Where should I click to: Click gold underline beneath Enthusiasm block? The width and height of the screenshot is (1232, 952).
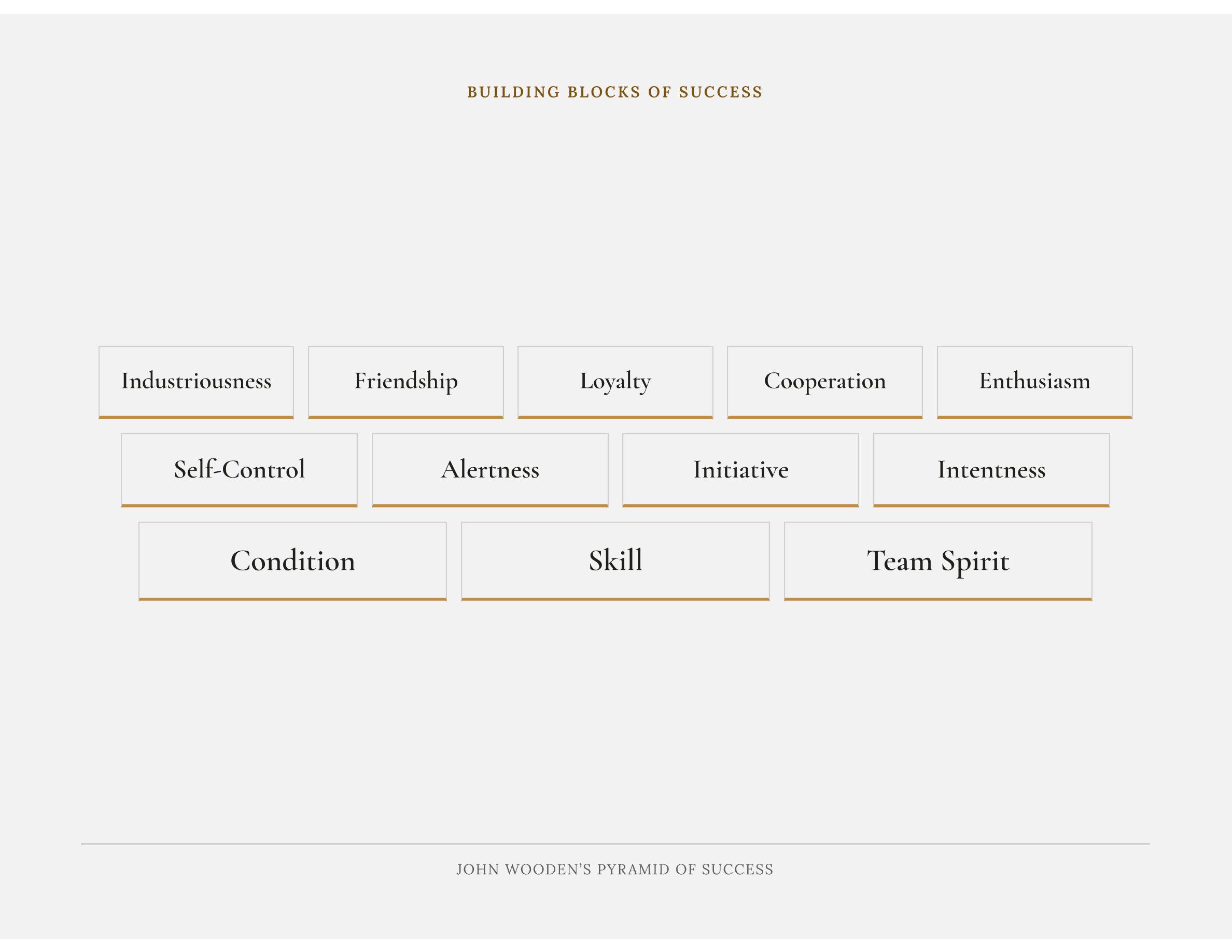pos(1034,417)
